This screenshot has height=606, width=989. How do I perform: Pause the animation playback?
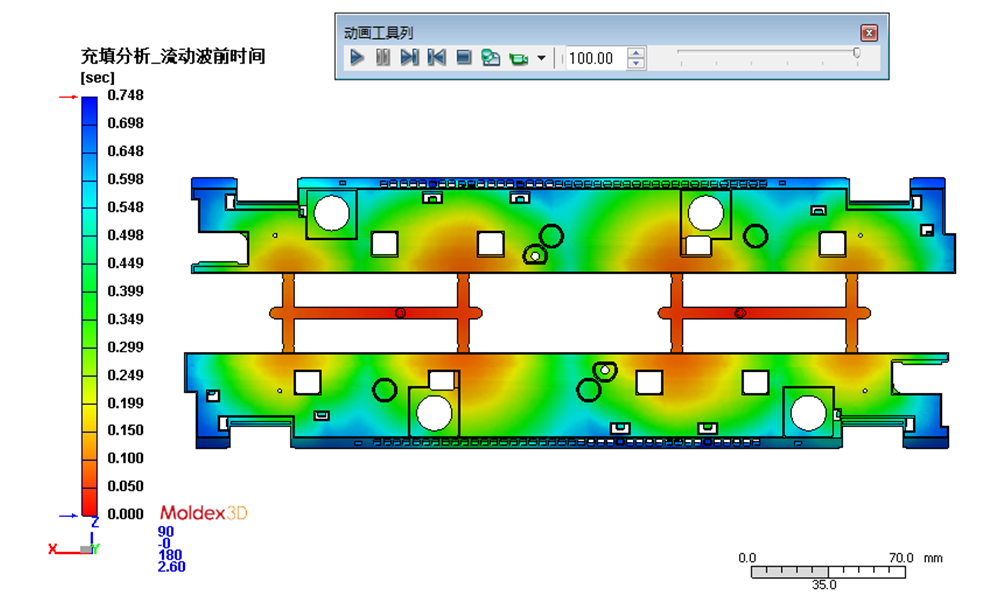[383, 58]
